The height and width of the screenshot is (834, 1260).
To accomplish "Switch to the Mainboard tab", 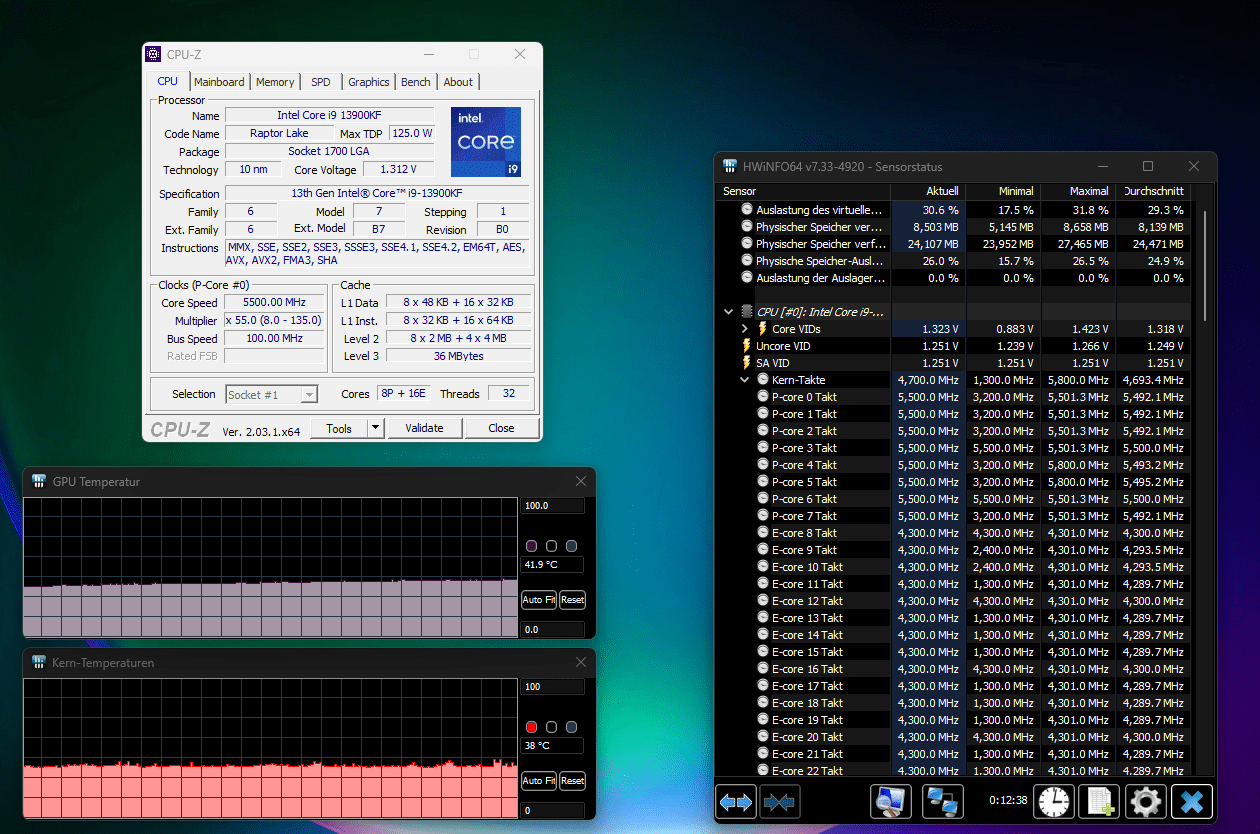I will (x=219, y=82).
